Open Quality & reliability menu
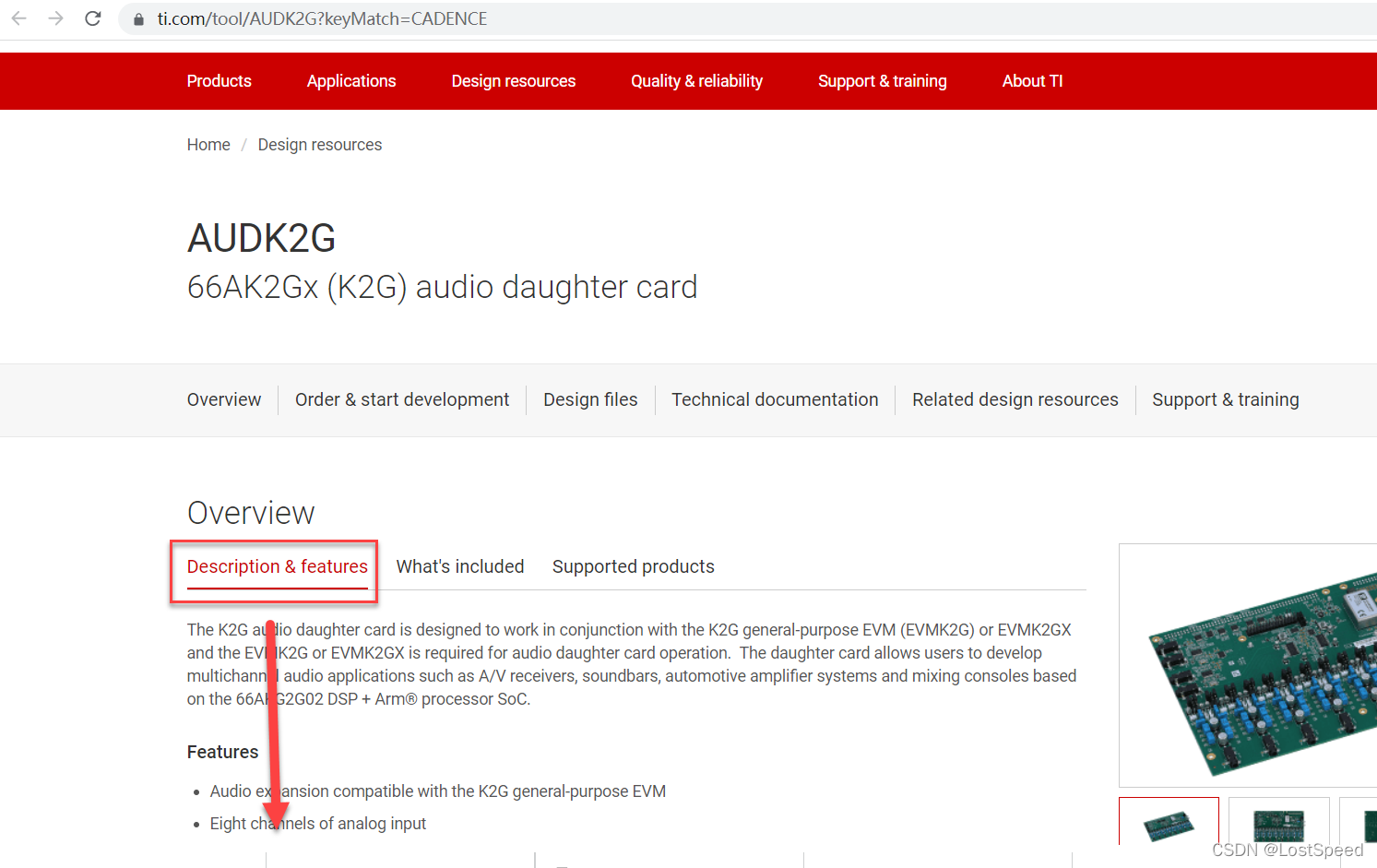 [x=696, y=81]
